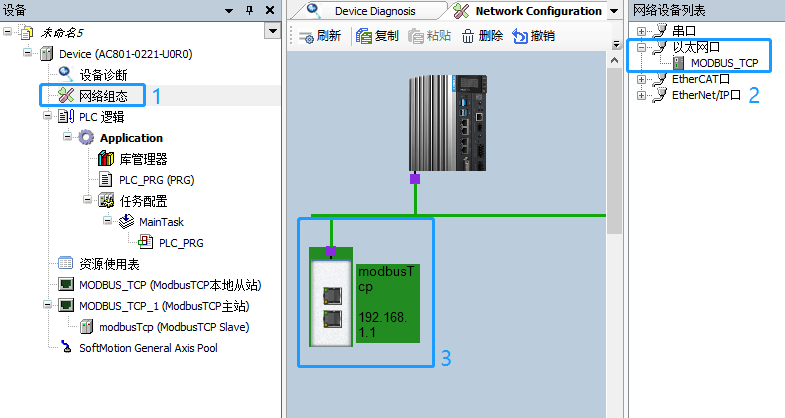Pin the 设备 panel
The width and height of the screenshot is (785, 418).
point(249,10)
